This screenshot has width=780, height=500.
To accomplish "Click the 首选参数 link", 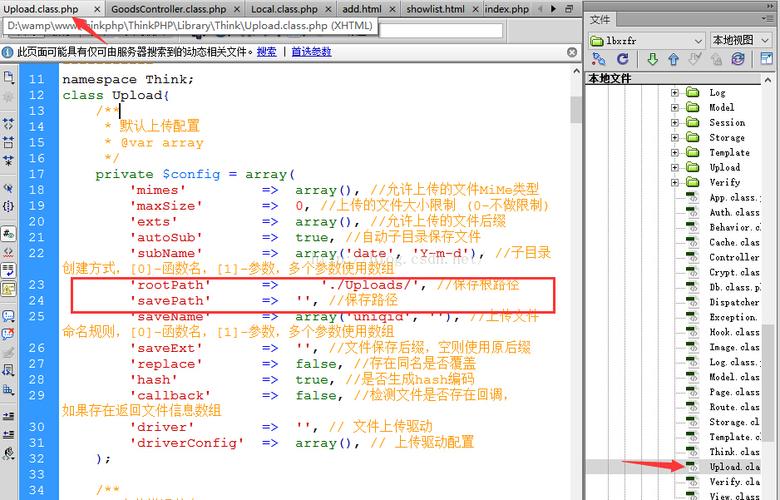I will (311, 52).
